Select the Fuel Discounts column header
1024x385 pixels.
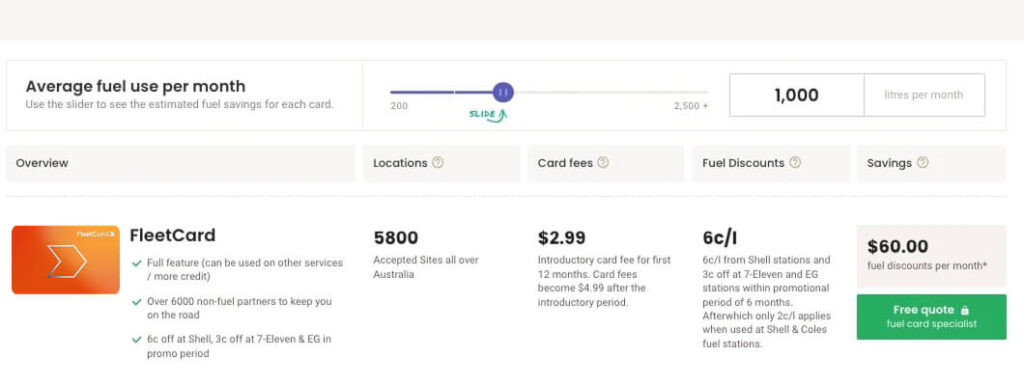[x=771, y=163]
